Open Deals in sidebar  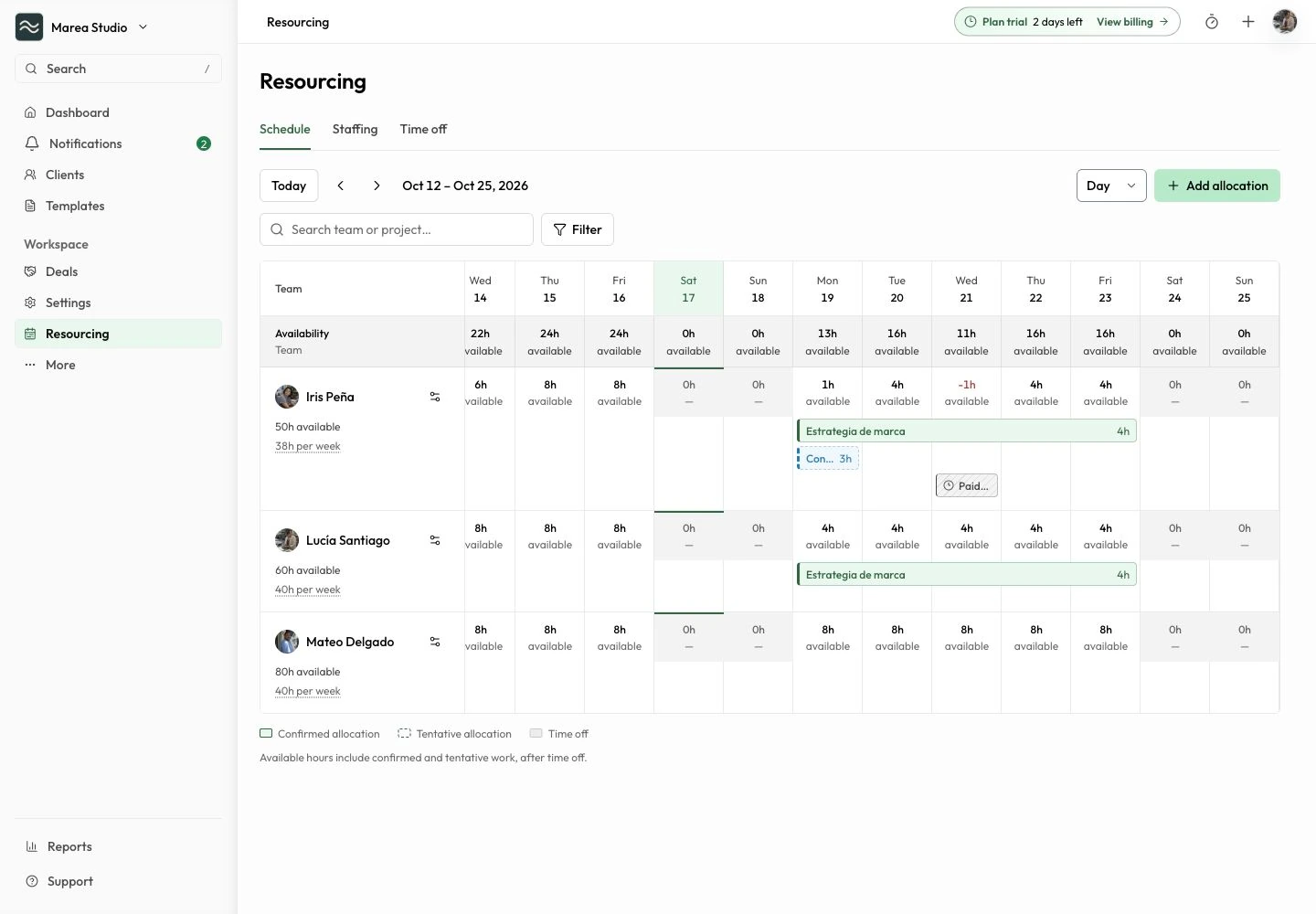[x=118, y=271]
